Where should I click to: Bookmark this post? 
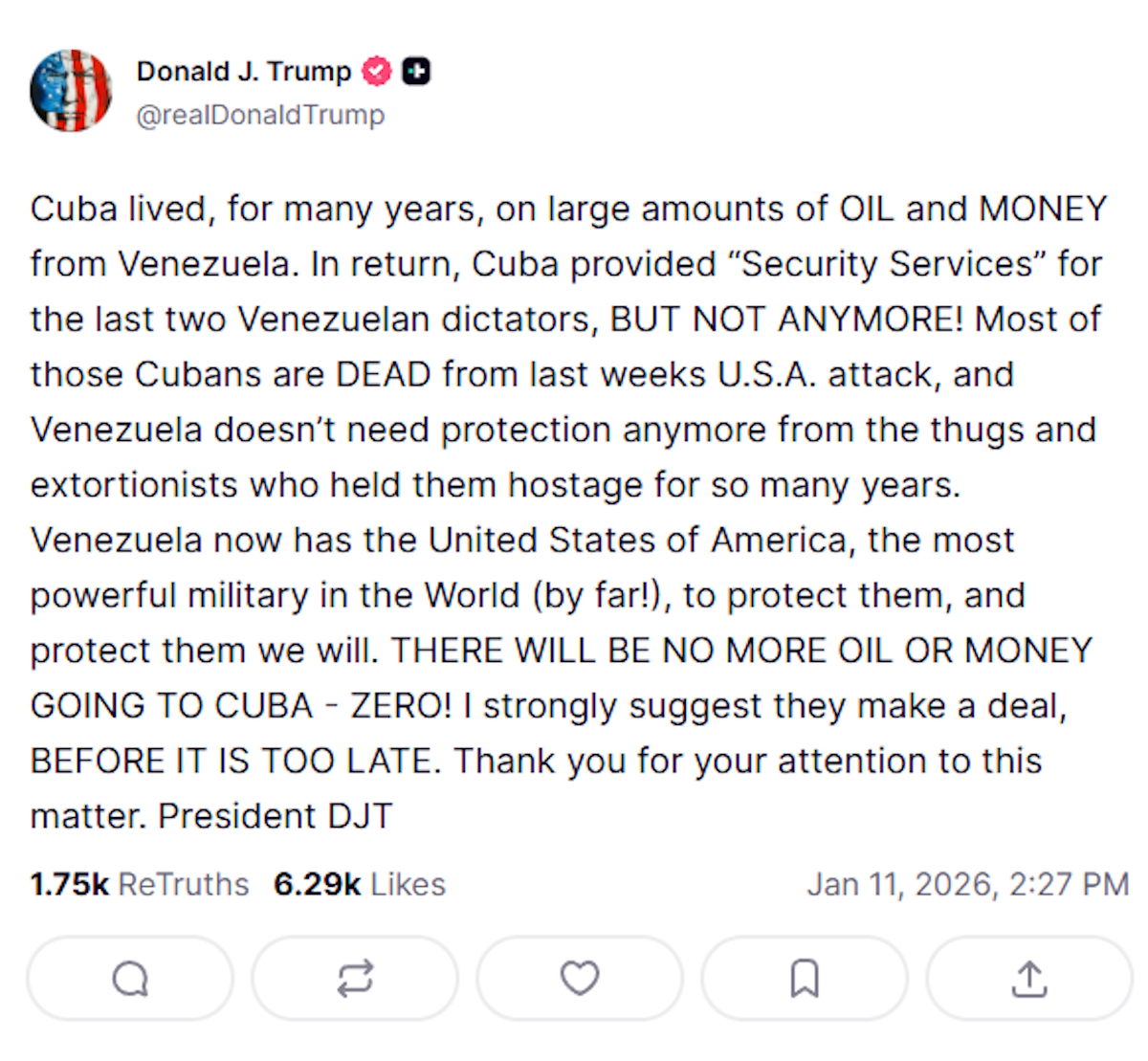(805, 979)
